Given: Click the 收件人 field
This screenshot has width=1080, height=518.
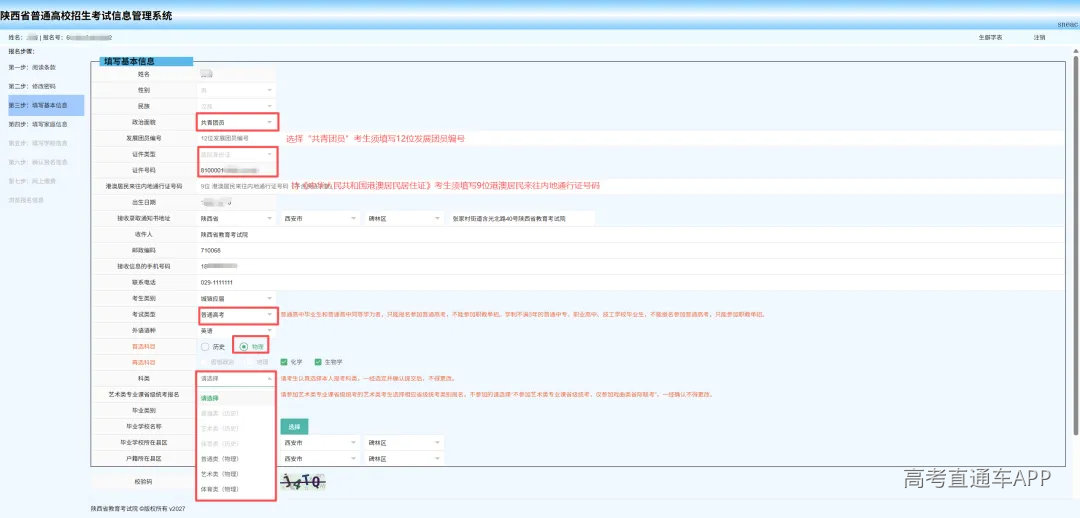Looking at the screenshot, I should click(630, 234).
